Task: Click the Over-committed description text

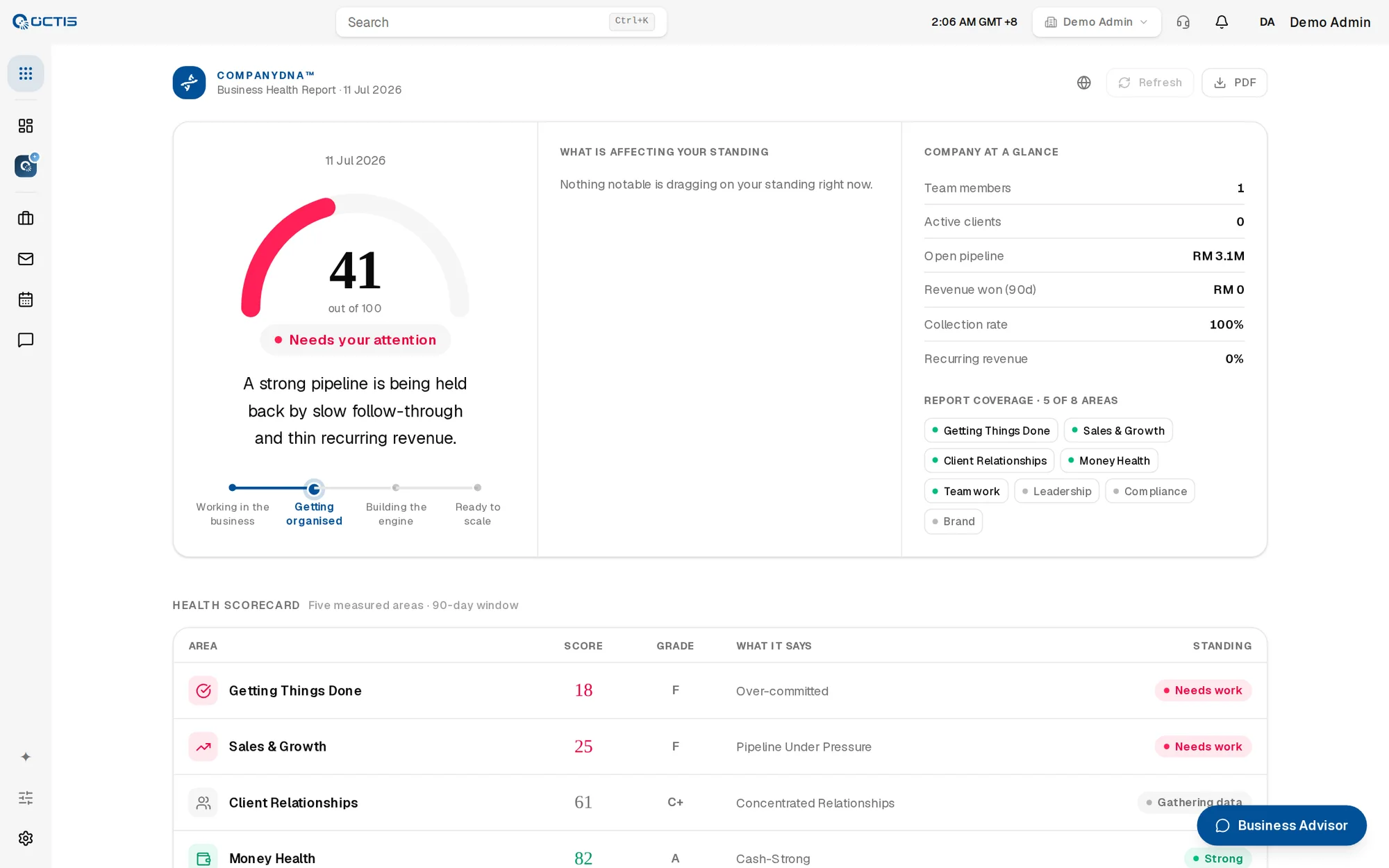Action: pyautogui.click(x=782, y=691)
